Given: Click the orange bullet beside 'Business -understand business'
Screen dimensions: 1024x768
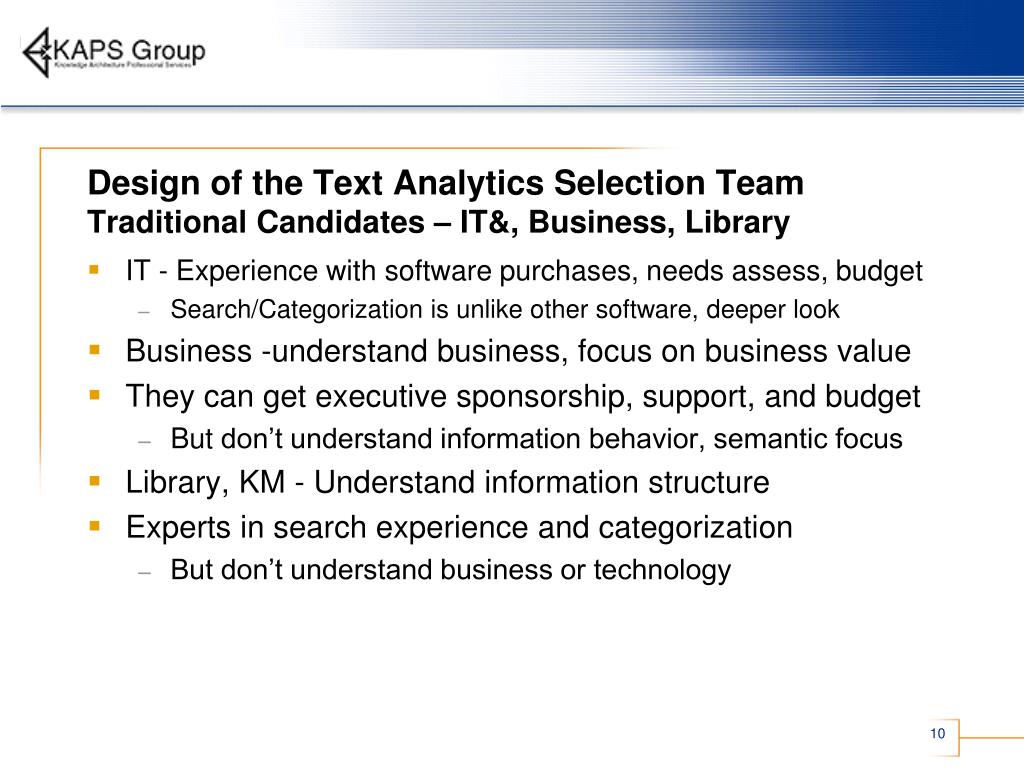Looking at the screenshot, I should (95, 349).
